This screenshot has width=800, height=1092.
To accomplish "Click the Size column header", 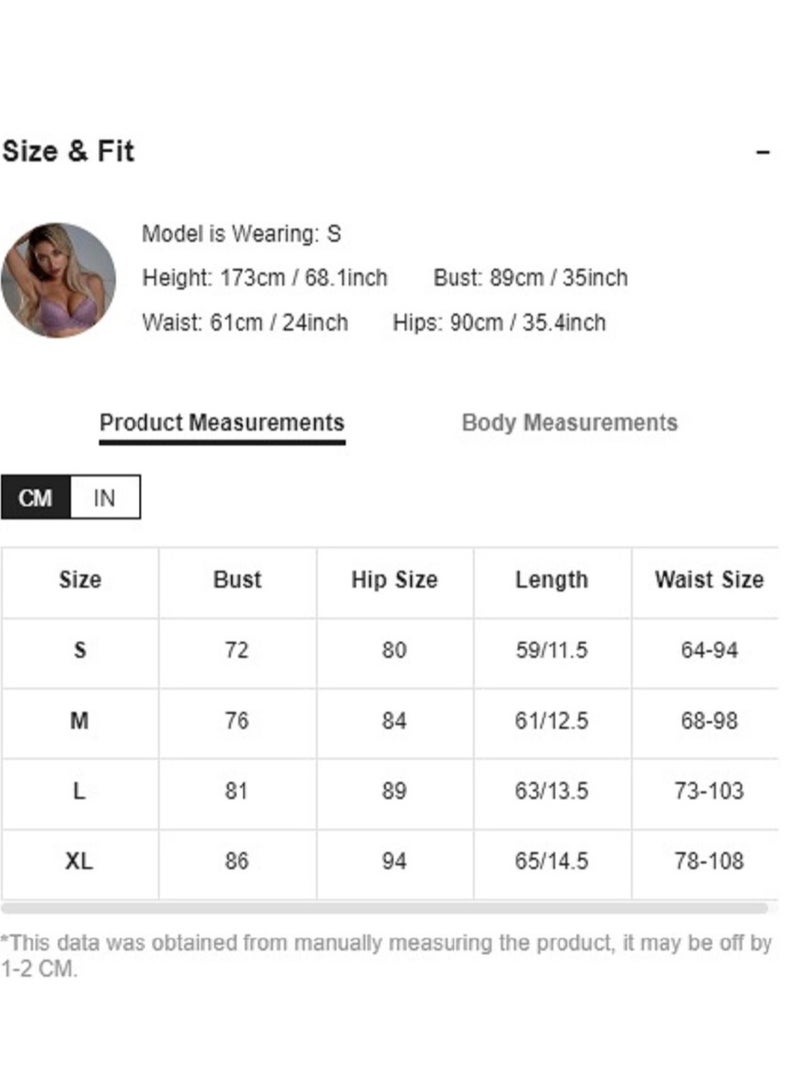I will pyautogui.click(x=80, y=580).
